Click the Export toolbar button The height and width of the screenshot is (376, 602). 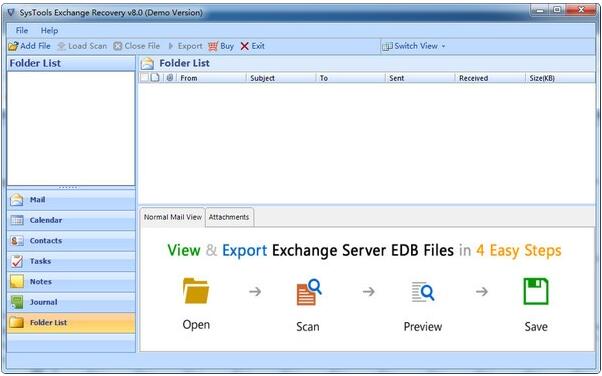(185, 46)
